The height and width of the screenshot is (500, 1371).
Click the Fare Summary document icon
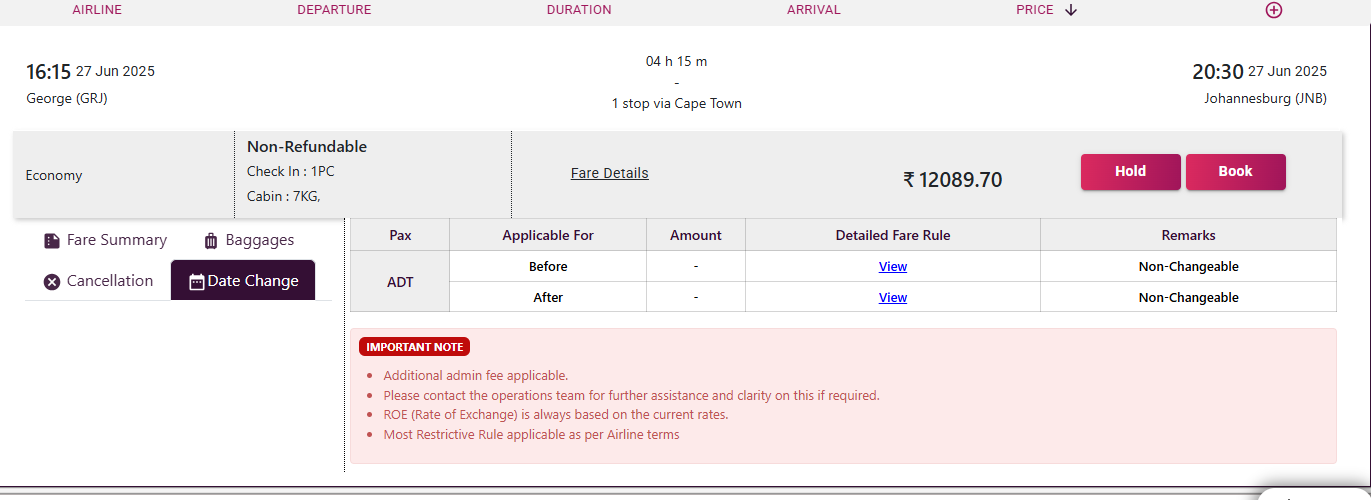(52, 241)
